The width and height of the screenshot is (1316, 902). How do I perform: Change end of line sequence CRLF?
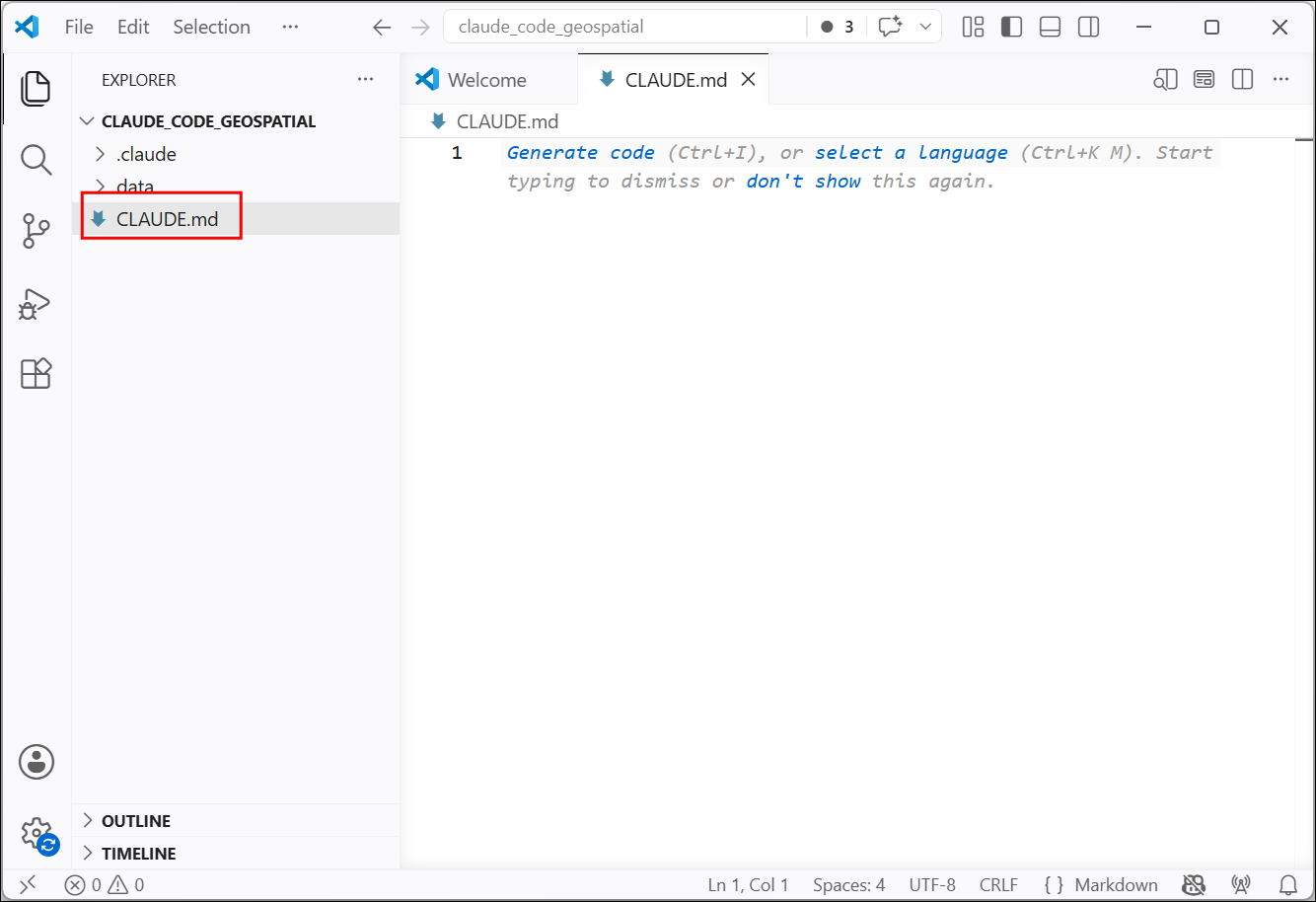pyautogui.click(x=998, y=885)
